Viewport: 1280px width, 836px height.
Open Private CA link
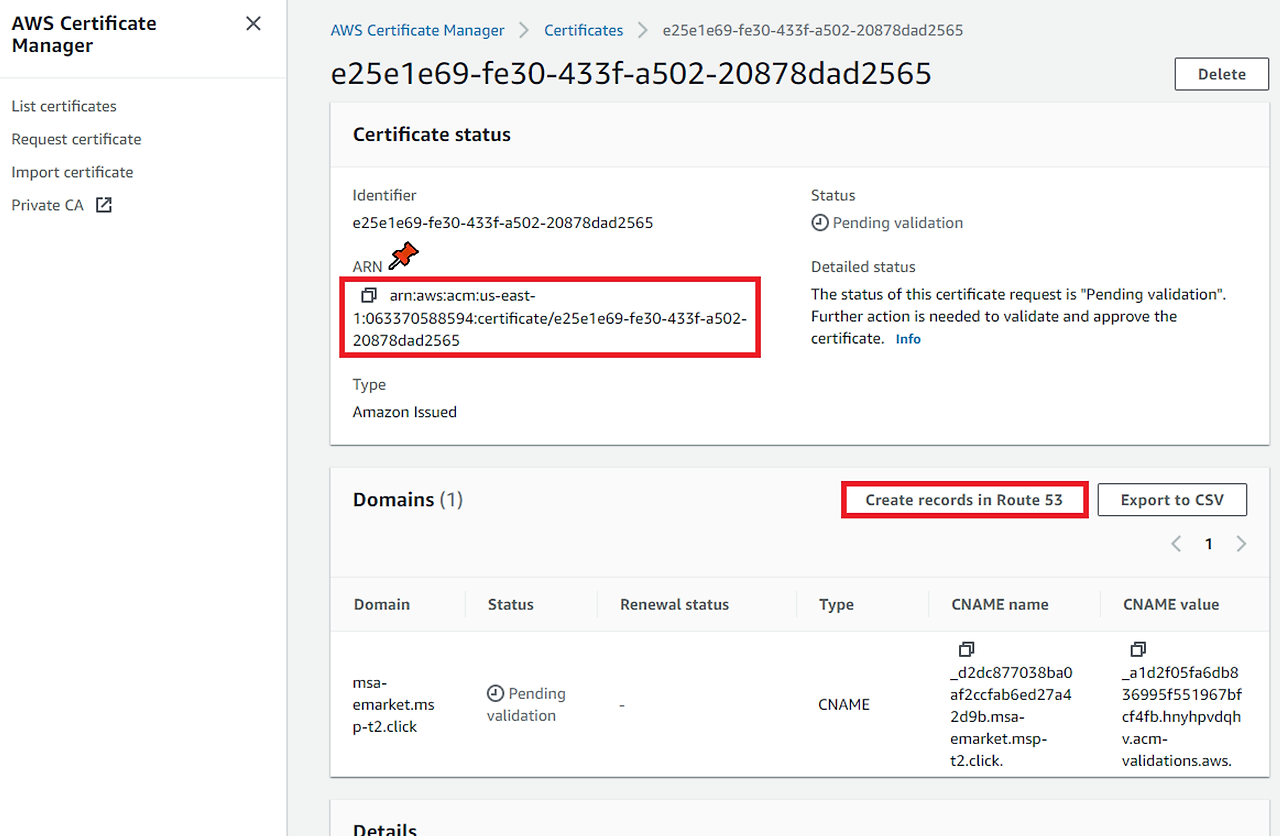[x=47, y=205]
